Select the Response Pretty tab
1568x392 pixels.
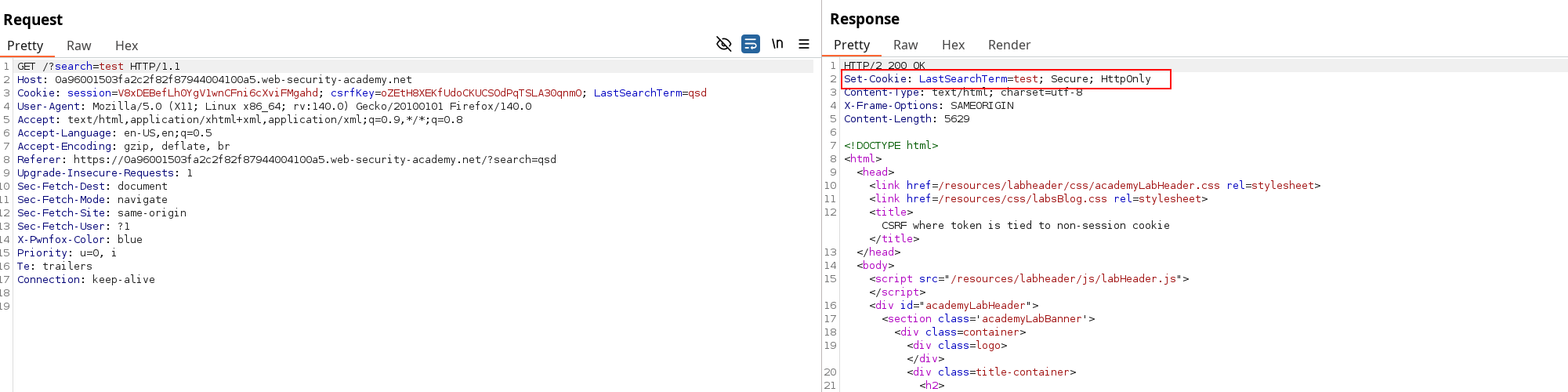click(x=851, y=45)
